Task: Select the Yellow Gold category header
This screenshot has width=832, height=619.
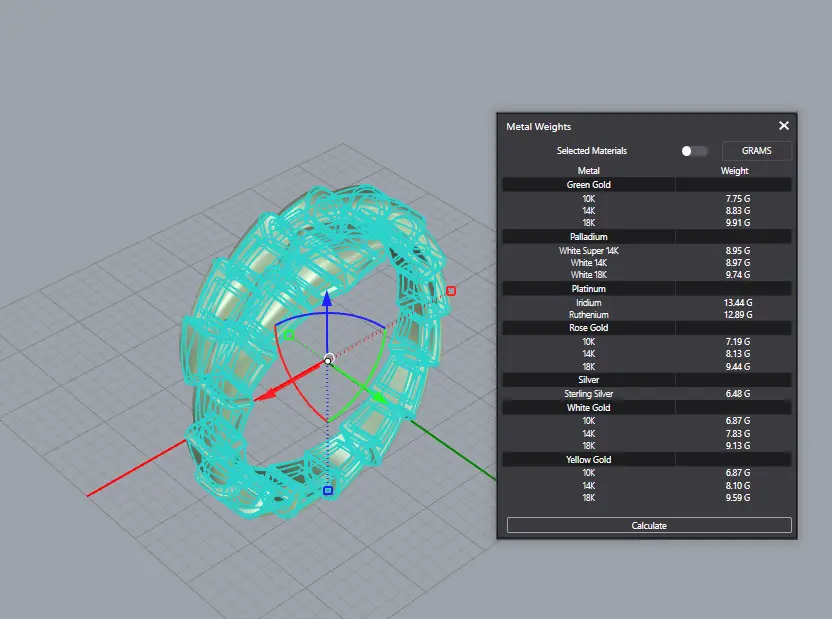Action: coord(589,459)
